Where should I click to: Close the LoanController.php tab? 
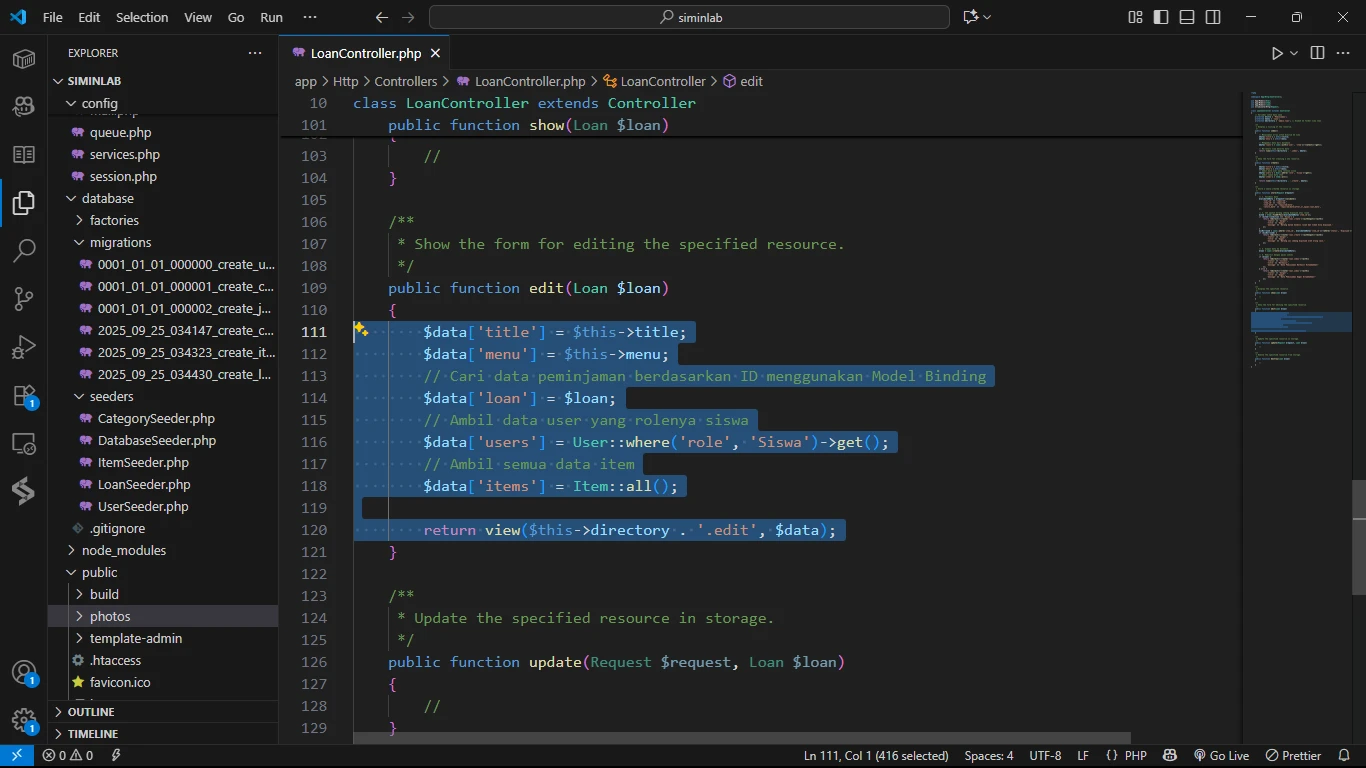(x=435, y=53)
